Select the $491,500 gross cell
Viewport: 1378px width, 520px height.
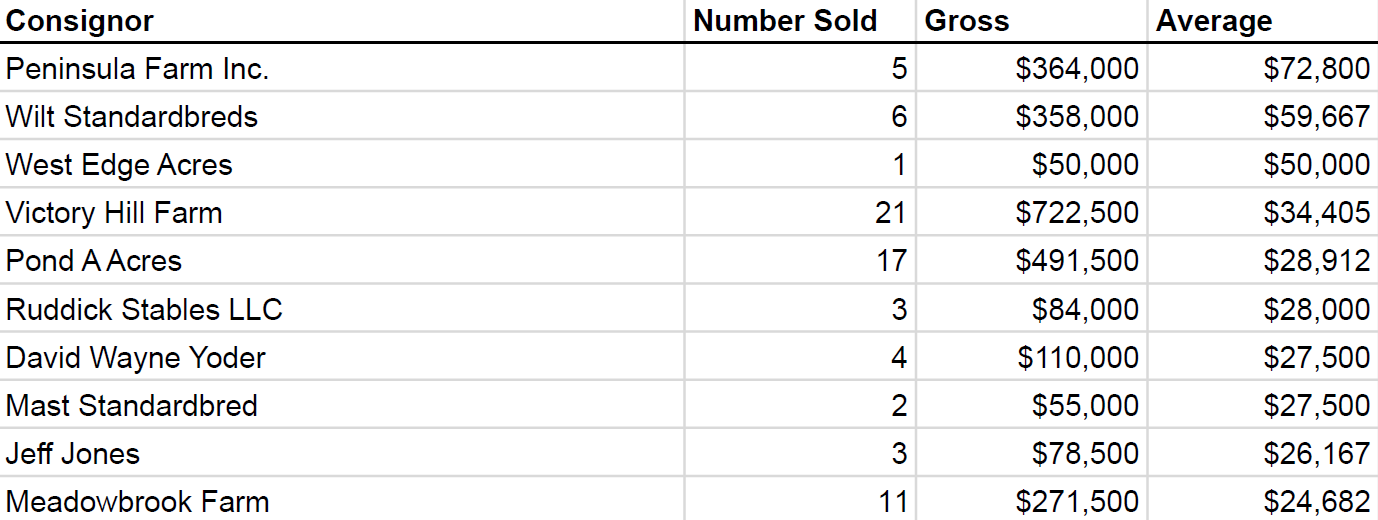1032,260
